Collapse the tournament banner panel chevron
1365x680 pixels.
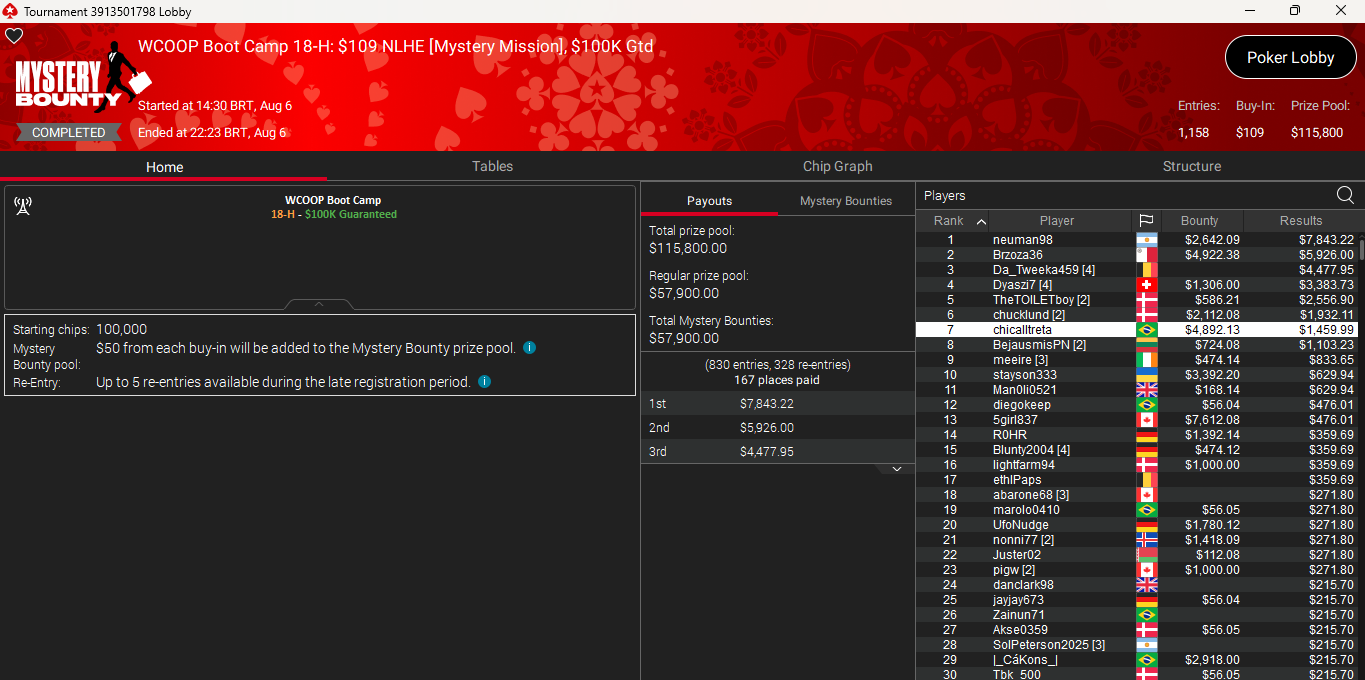tap(319, 304)
